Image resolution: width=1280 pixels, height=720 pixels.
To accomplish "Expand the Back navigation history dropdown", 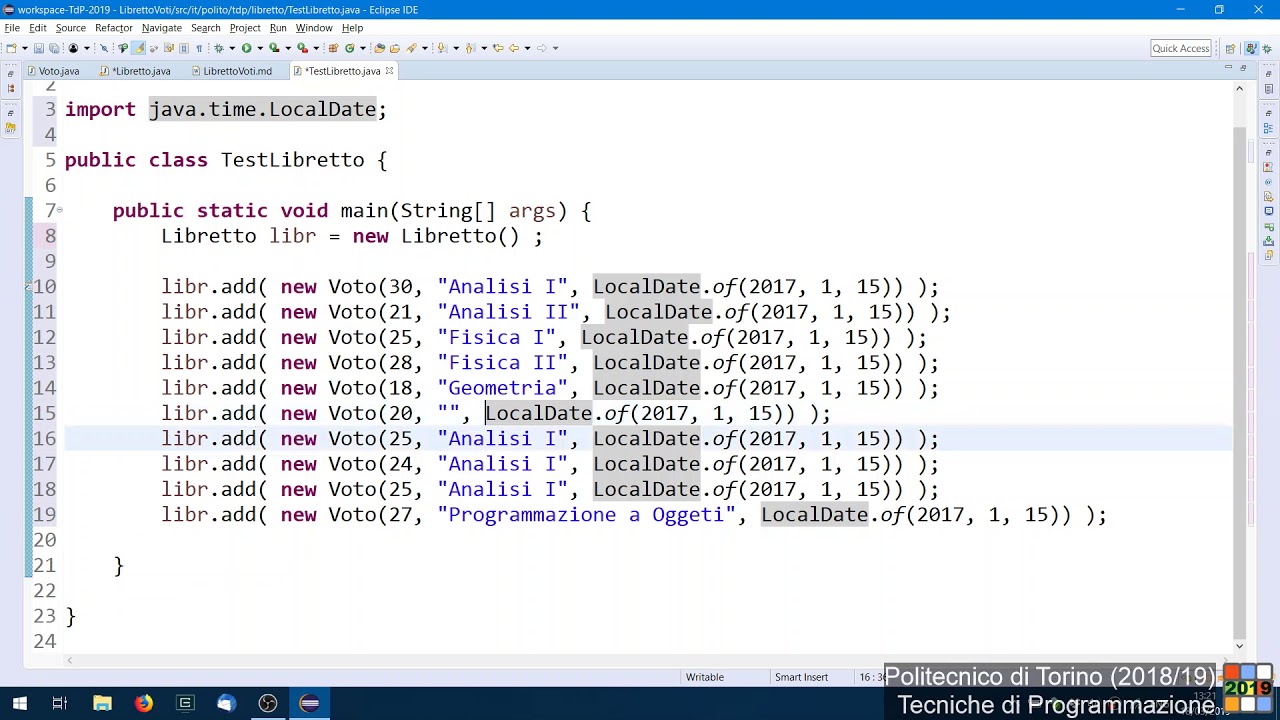I will 527,48.
